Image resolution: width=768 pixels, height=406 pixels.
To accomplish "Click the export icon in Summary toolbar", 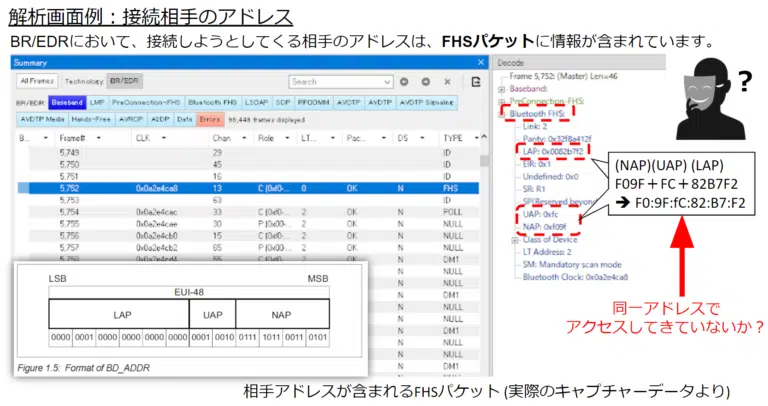I will click(x=476, y=82).
